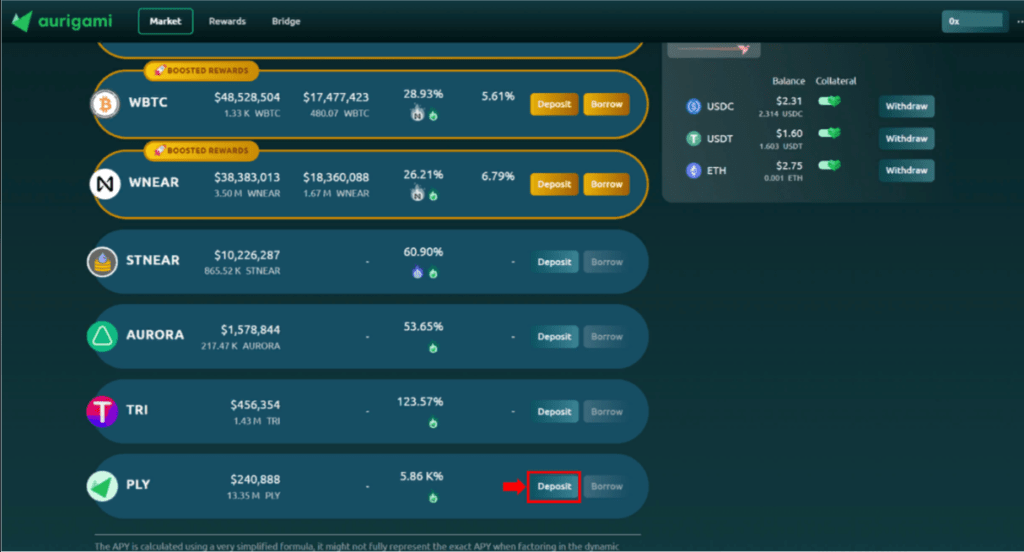Click the PLY deposit APY 5.86 K%

click(x=421, y=476)
